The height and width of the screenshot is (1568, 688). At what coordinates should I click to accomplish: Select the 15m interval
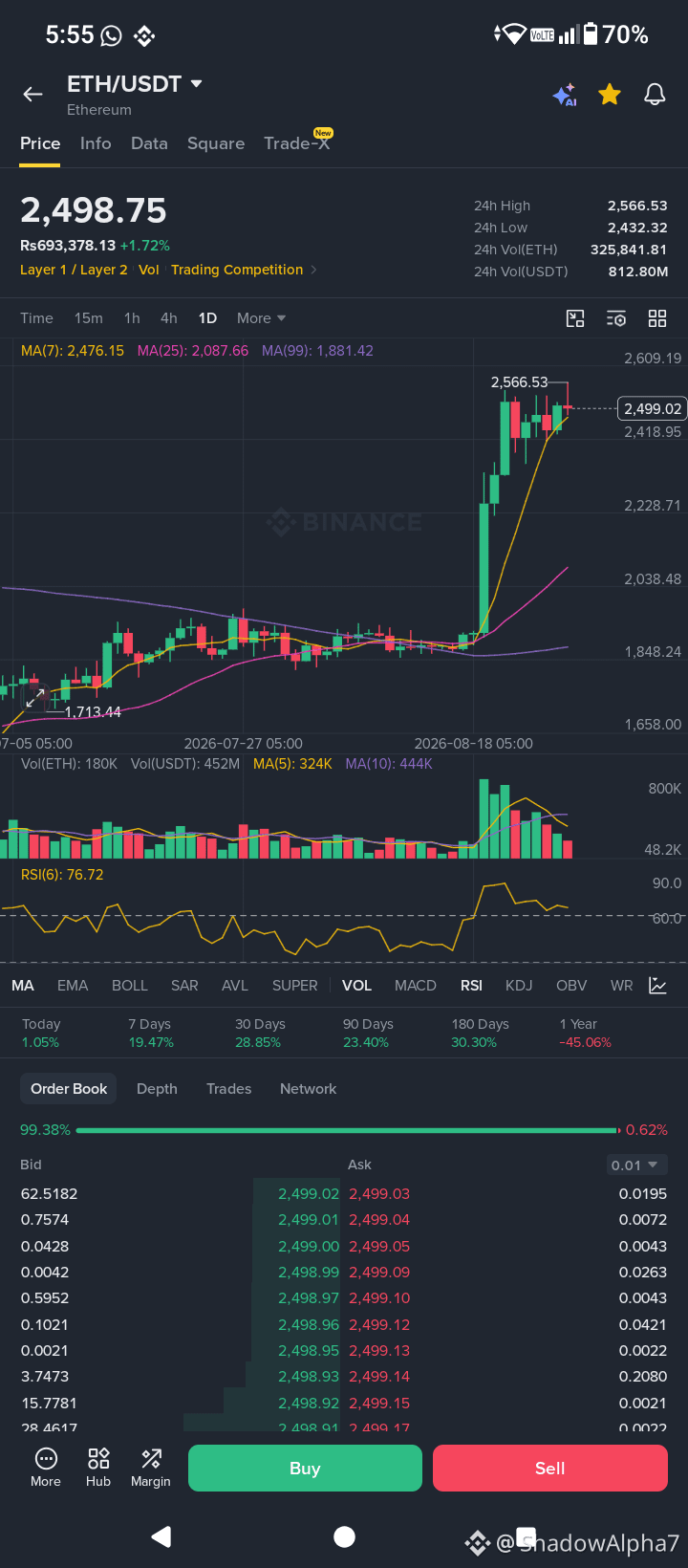89,318
